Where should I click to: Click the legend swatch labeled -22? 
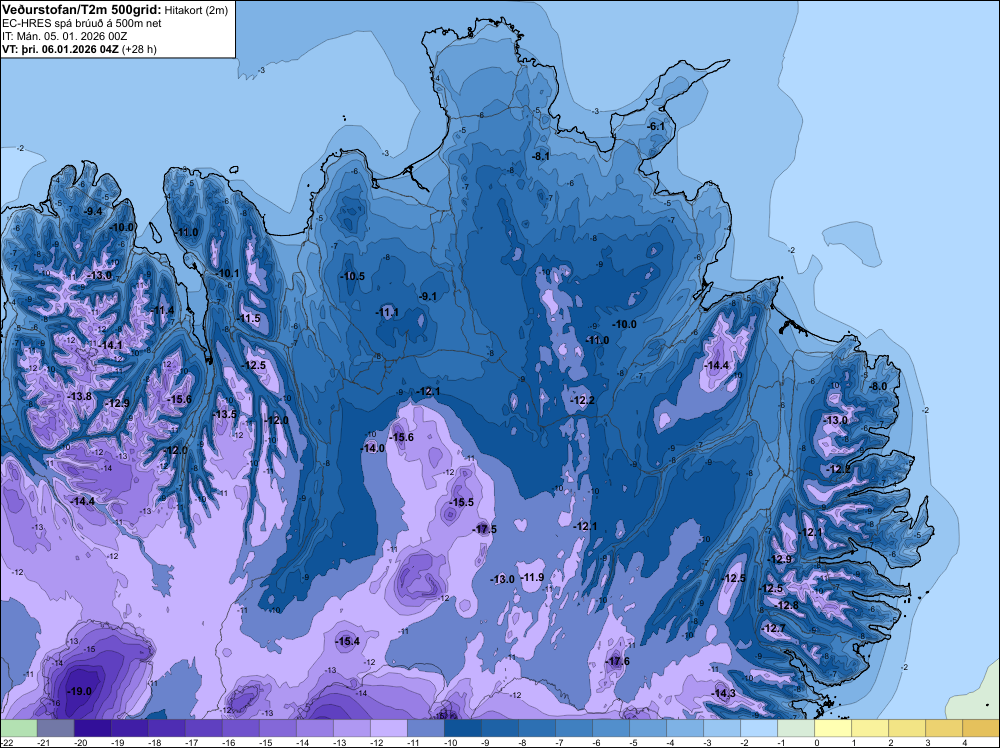pos(18,728)
